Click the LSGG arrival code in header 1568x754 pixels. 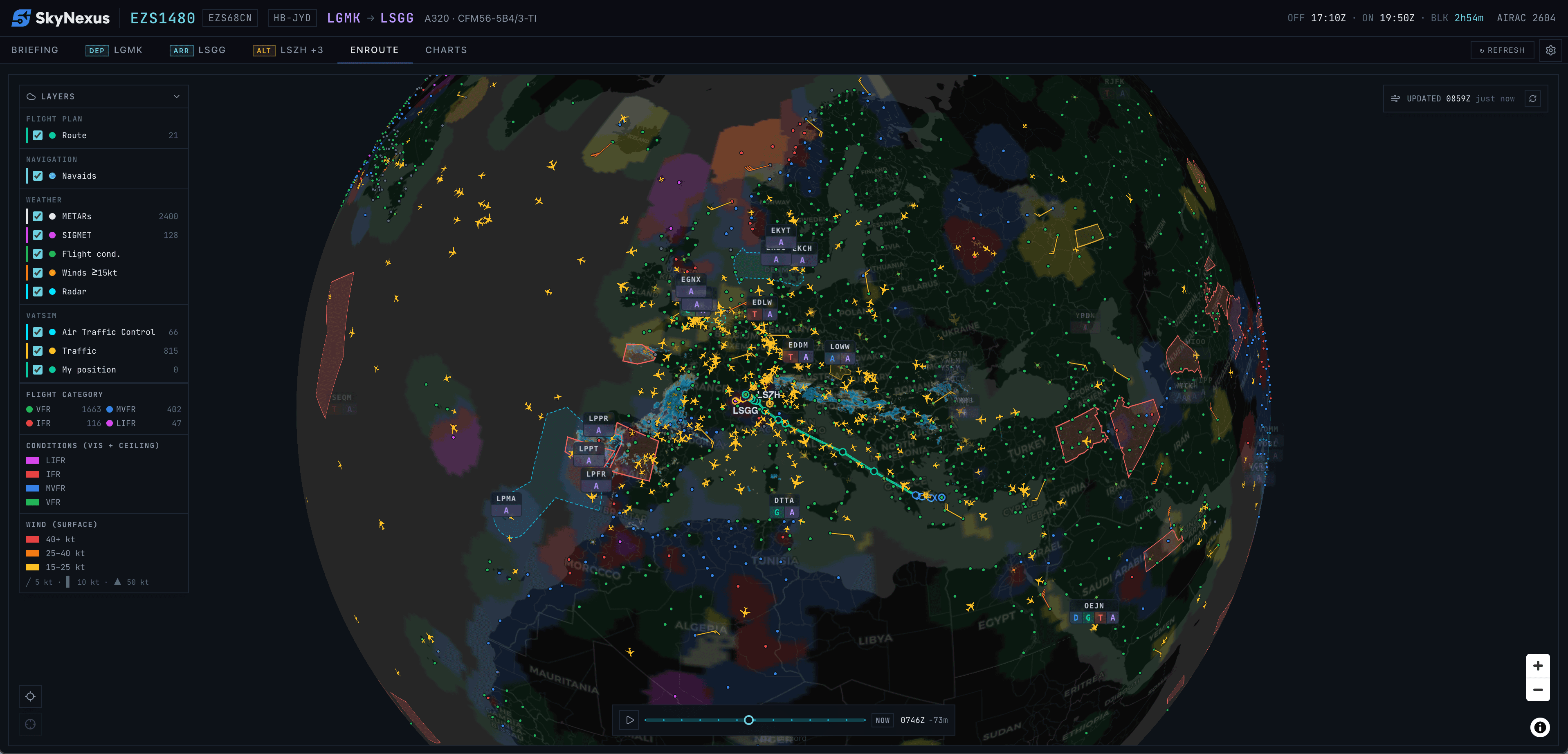coord(397,18)
